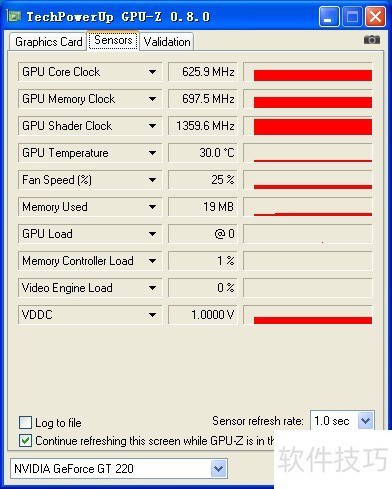This screenshot has width=392, height=489.
Task: Expand the GPU Temperature sensor dropdown
Action: 152,153
